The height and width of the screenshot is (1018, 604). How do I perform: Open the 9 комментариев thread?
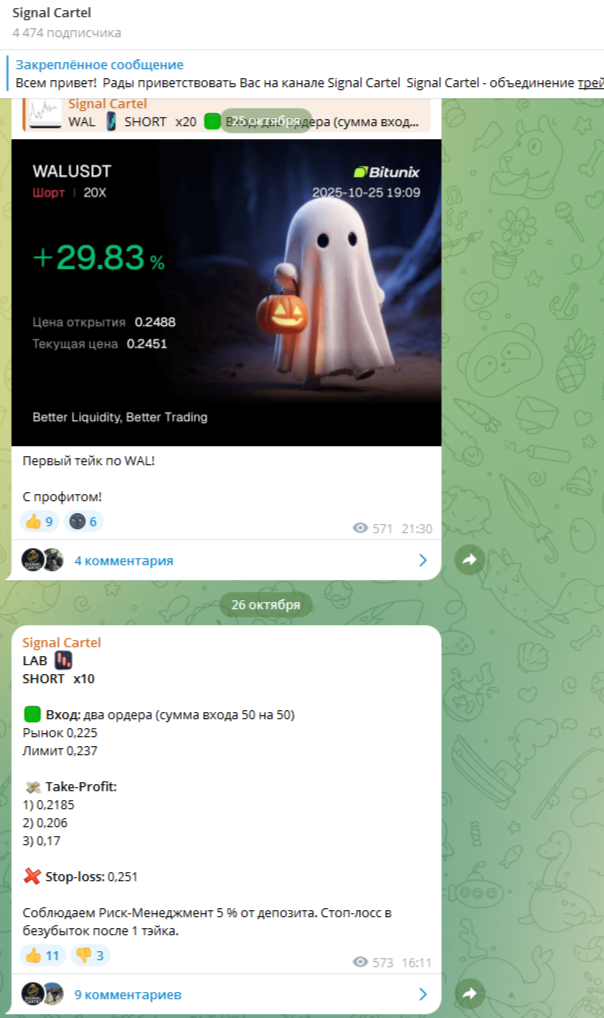[127, 994]
